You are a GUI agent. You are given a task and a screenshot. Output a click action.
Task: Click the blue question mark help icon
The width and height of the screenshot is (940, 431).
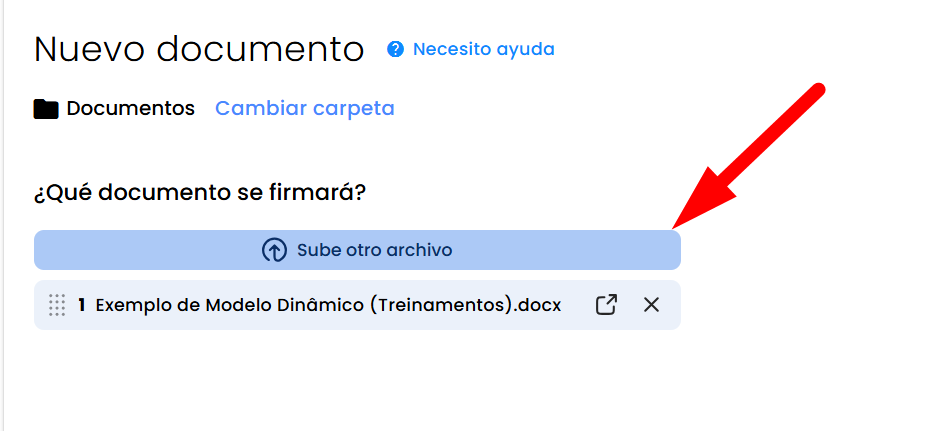(x=395, y=49)
